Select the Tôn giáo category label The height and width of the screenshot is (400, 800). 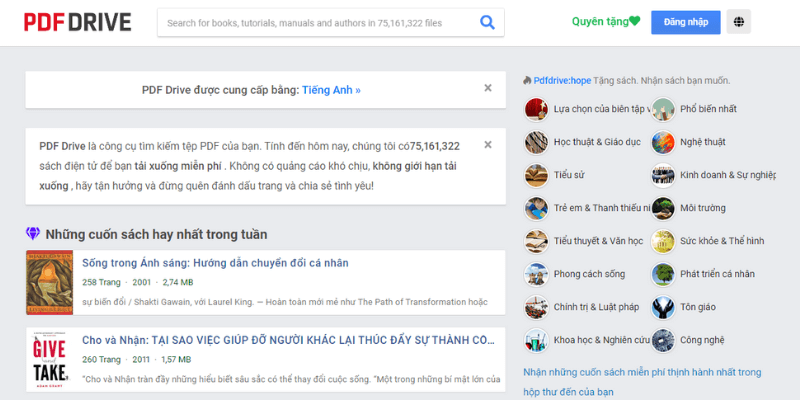(698, 307)
